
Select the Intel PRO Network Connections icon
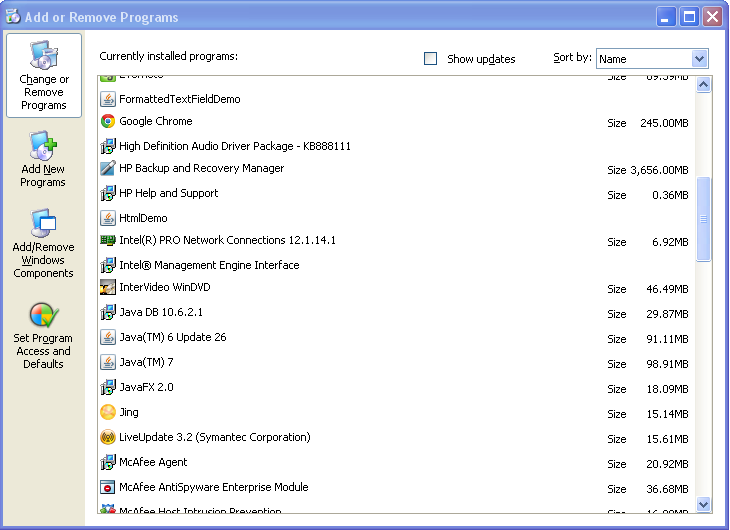[108, 240]
